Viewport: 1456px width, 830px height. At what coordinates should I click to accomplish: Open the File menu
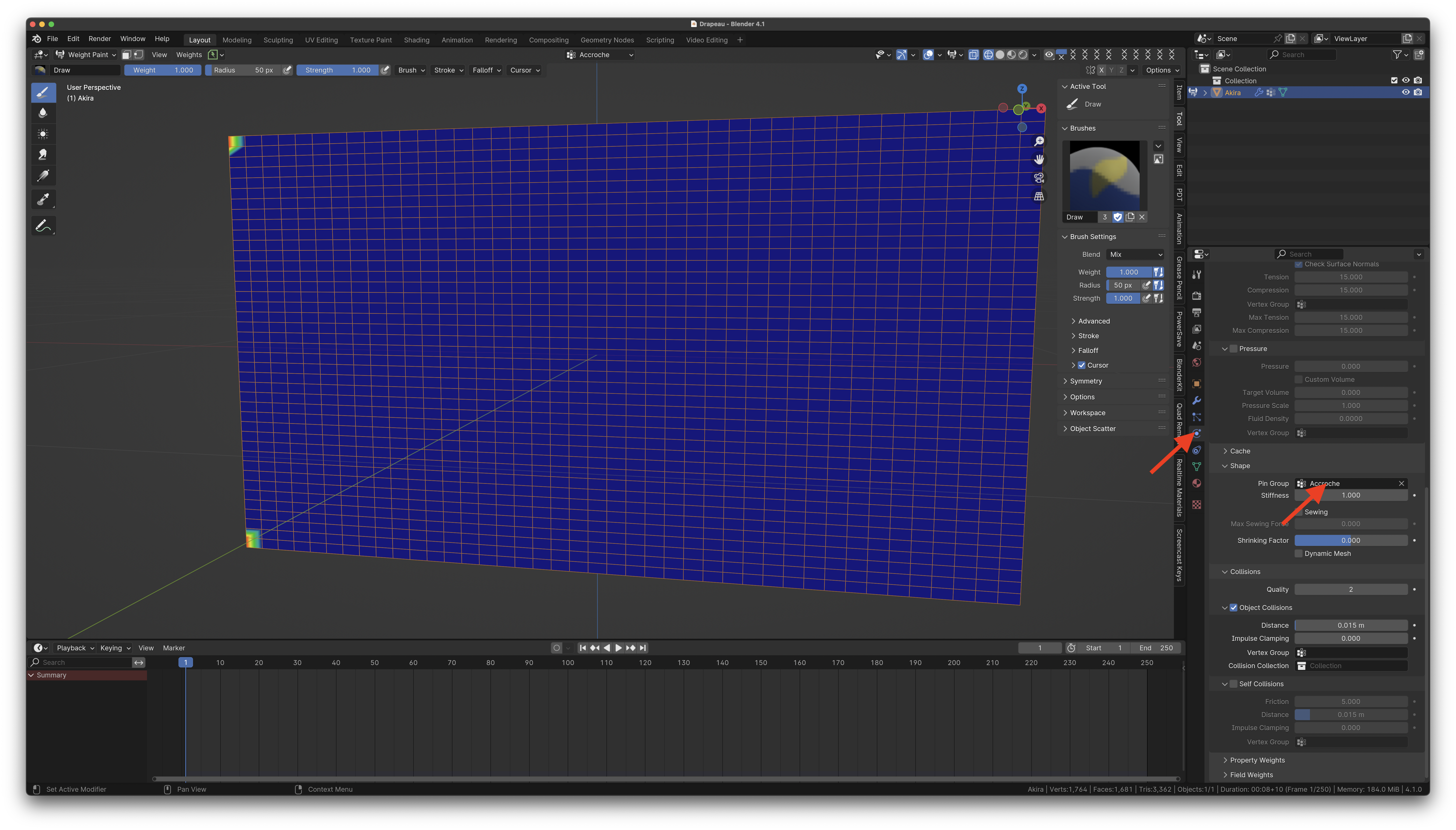pyautogui.click(x=52, y=39)
